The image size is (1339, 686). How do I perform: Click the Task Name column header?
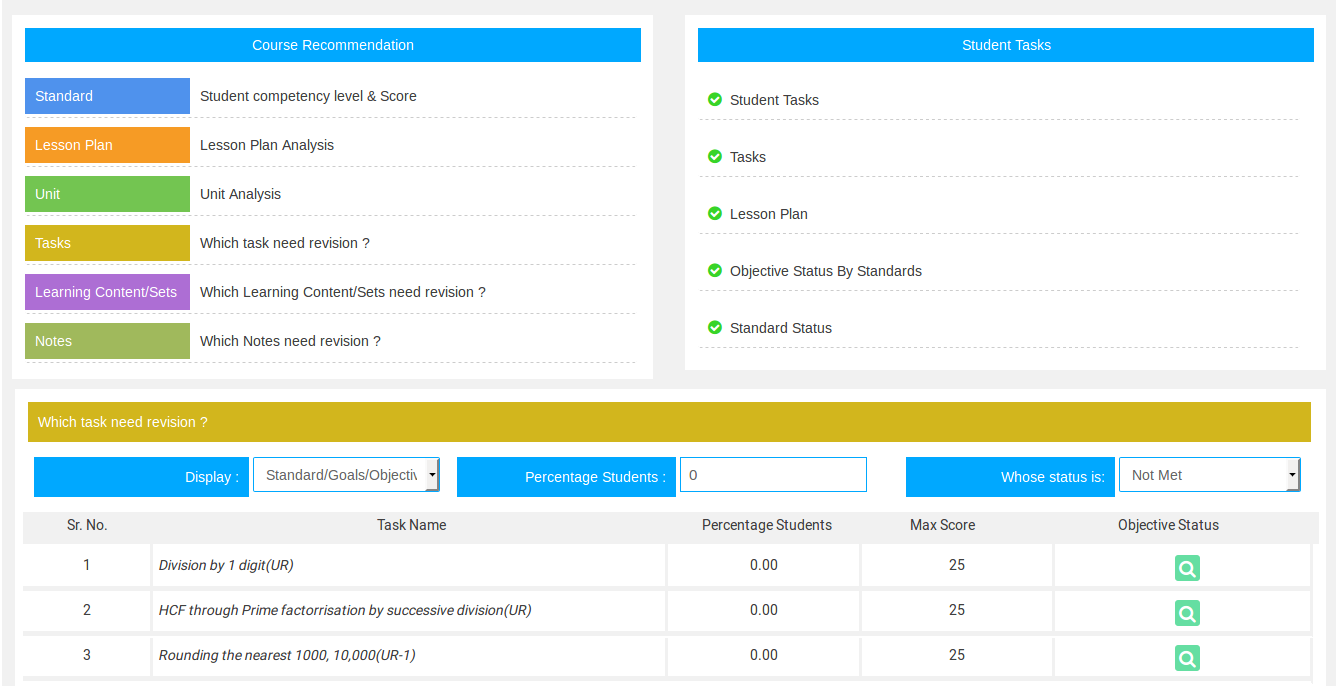point(411,525)
